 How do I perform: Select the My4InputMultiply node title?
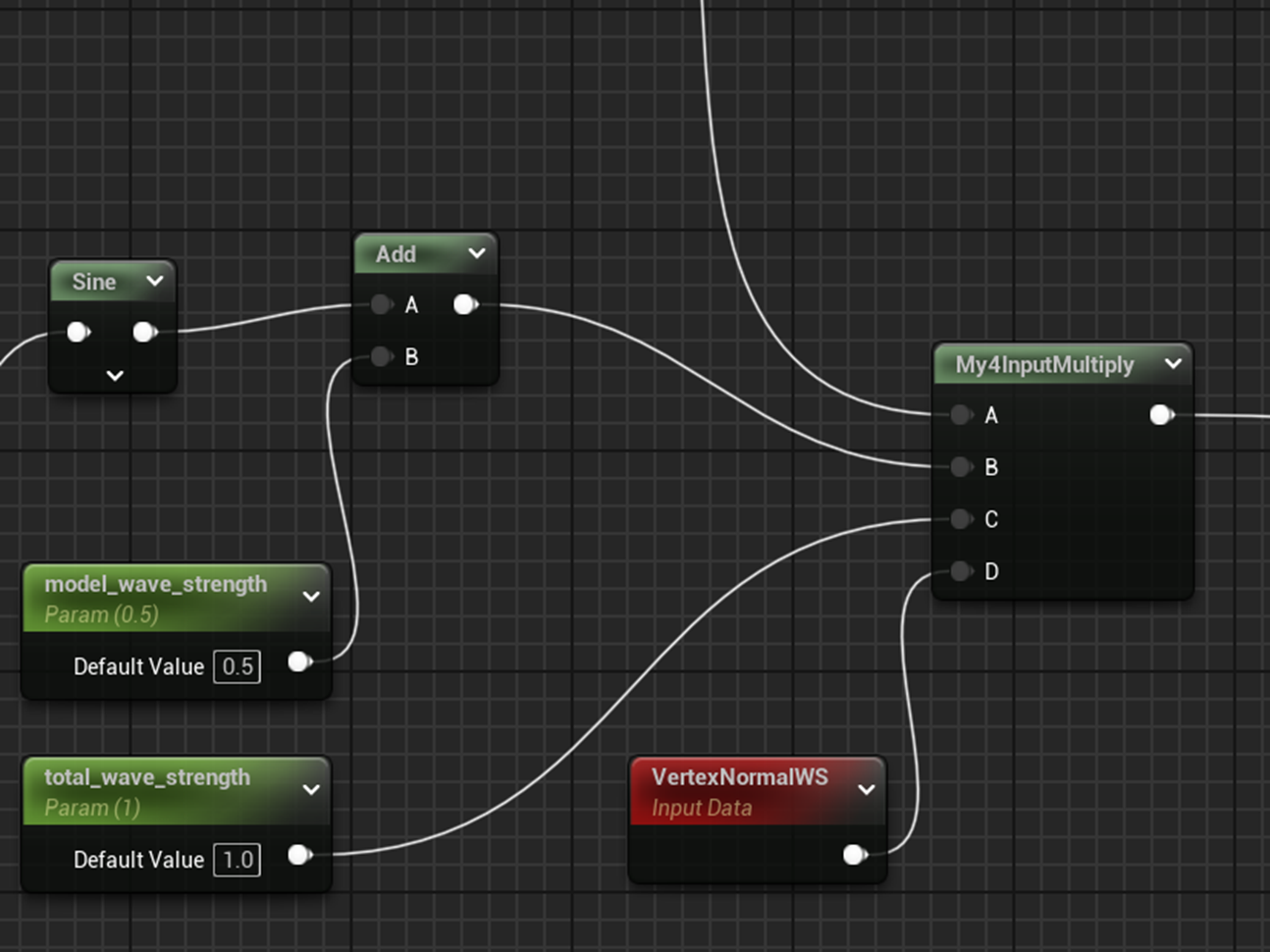[1044, 365]
